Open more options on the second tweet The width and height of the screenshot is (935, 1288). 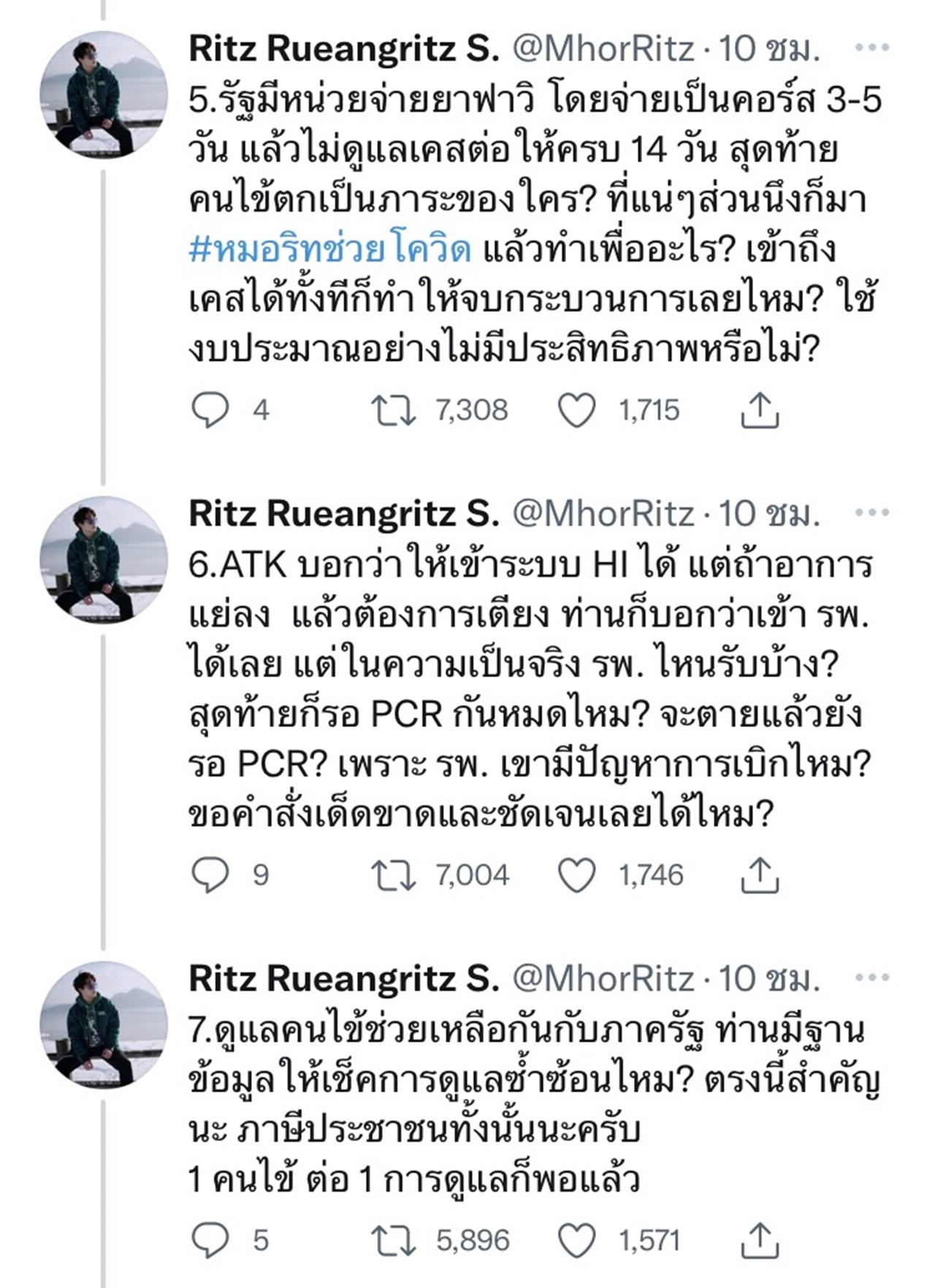872,513
